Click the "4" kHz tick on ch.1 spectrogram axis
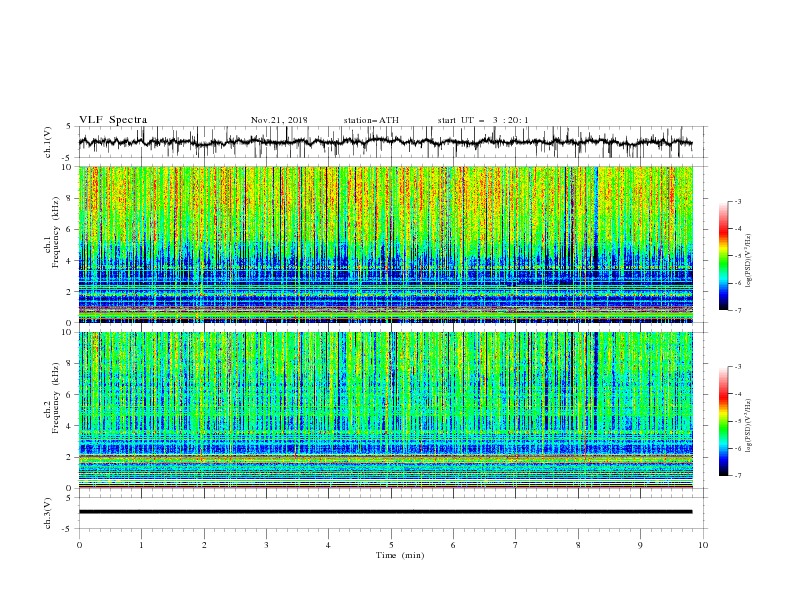792x612 pixels. coord(69,261)
